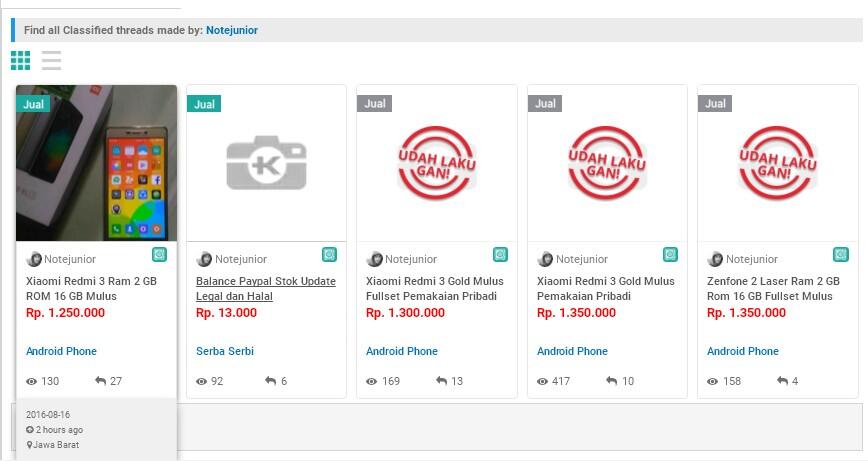This screenshot has height=461, width=868.
Task: Click price Rp. 1.250.000
Action: click(65, 313)
